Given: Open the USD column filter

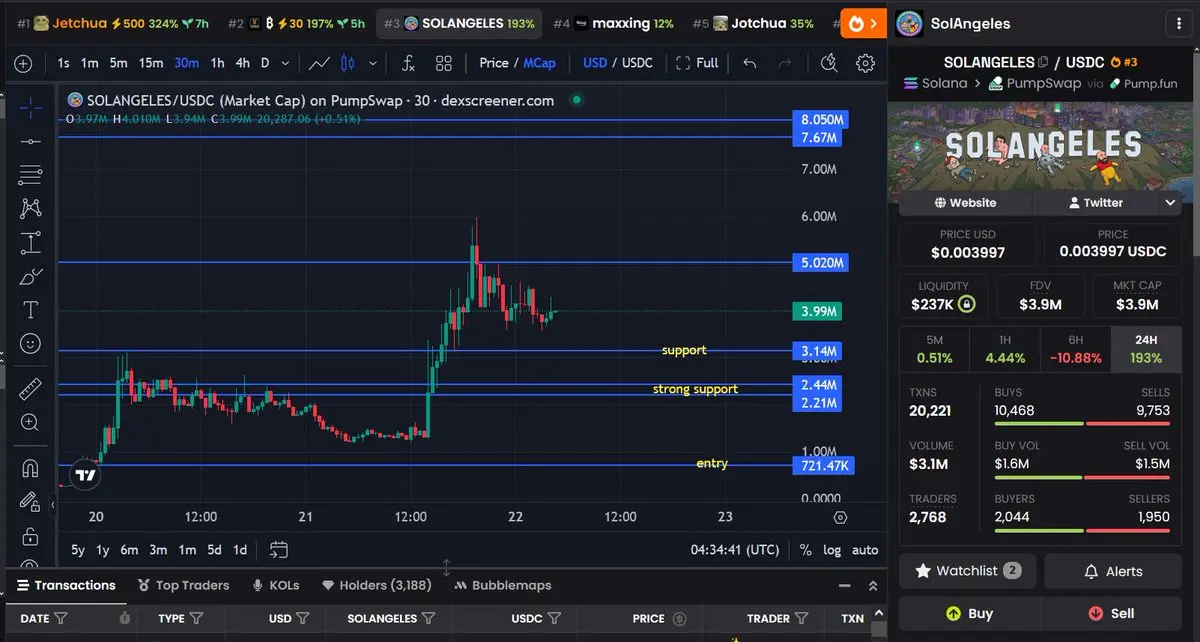Looking at the screenshot, I should [x=302, y=618].
